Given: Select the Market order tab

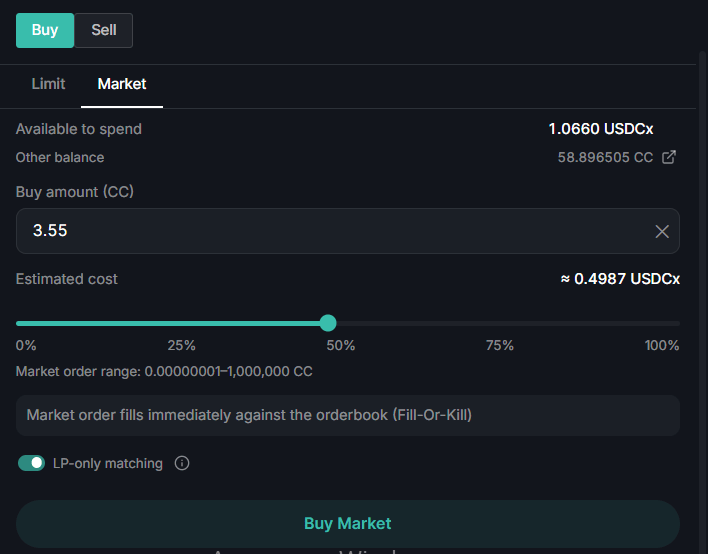Looking at the screenshot, I should click(122, 84).
